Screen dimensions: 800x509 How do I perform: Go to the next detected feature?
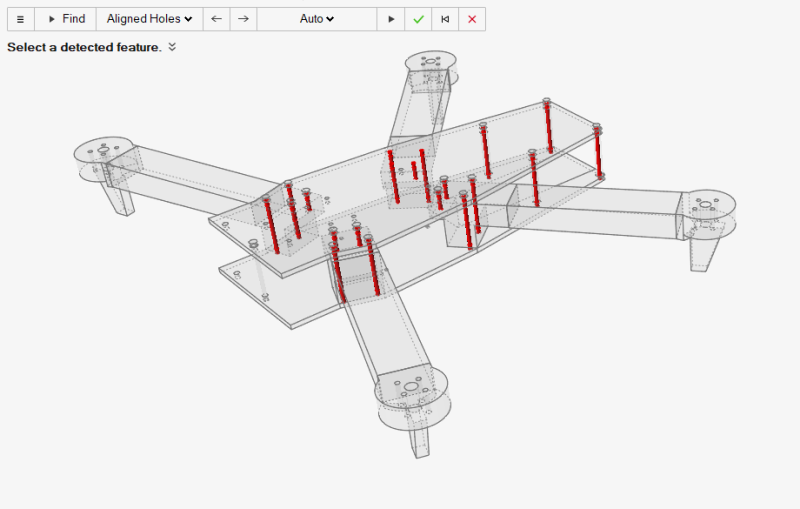pyautogui.click(x=243, y=19)
